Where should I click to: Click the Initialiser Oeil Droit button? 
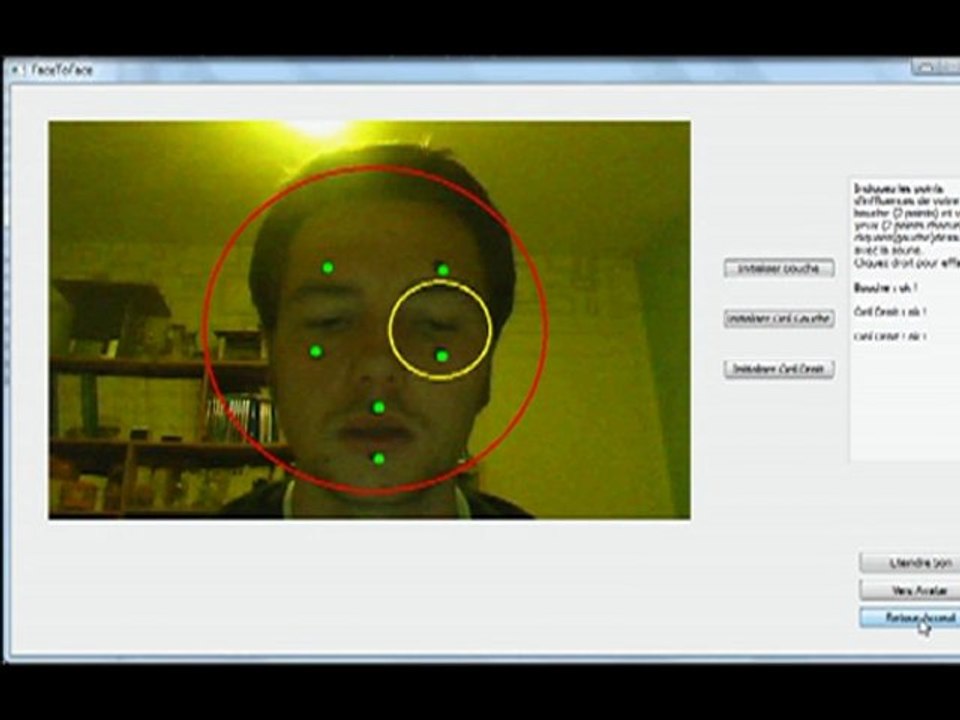pyautogui.click(x=779, y=369)
